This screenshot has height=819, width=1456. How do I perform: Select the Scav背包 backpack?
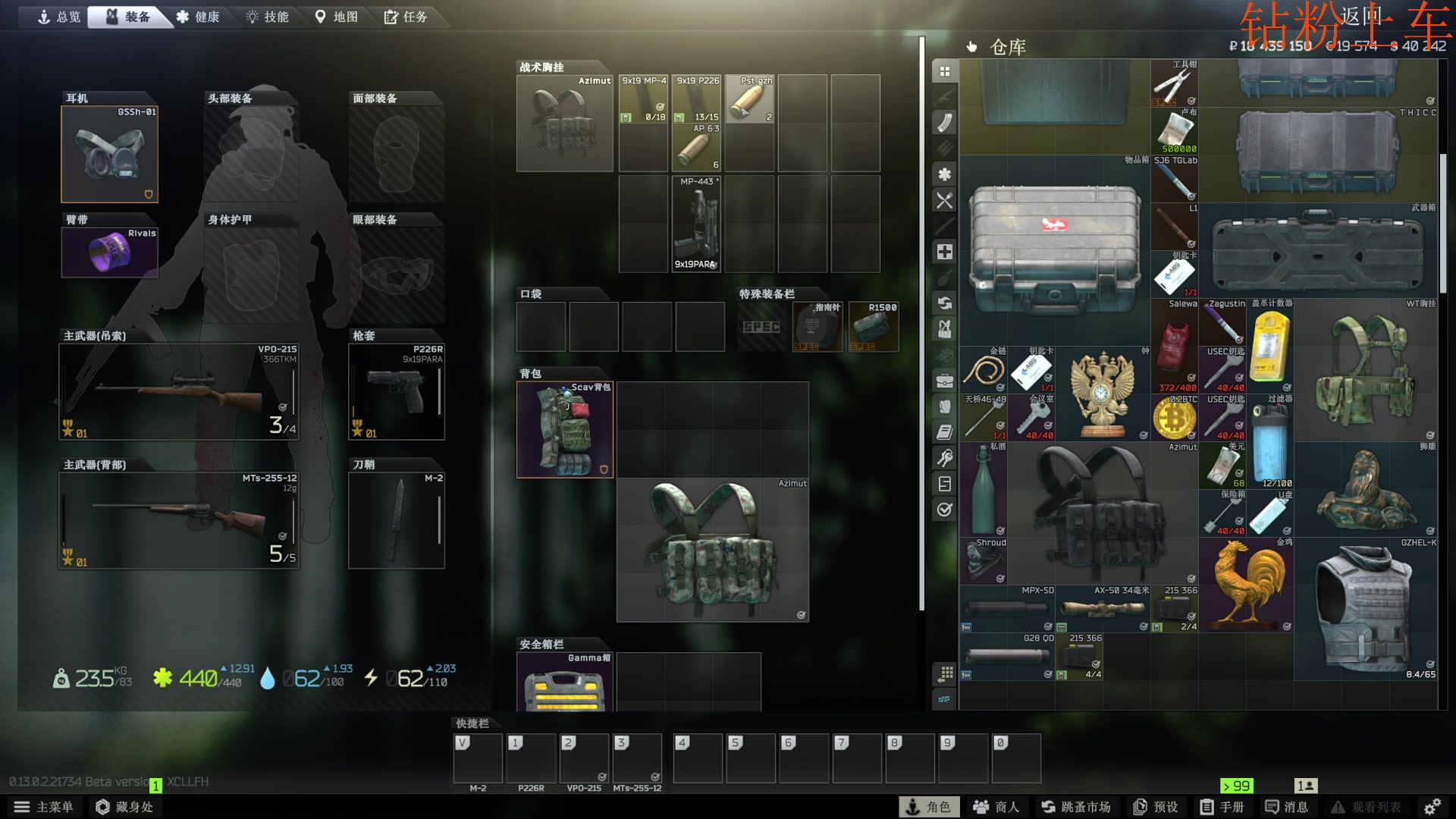pos(565,430)
